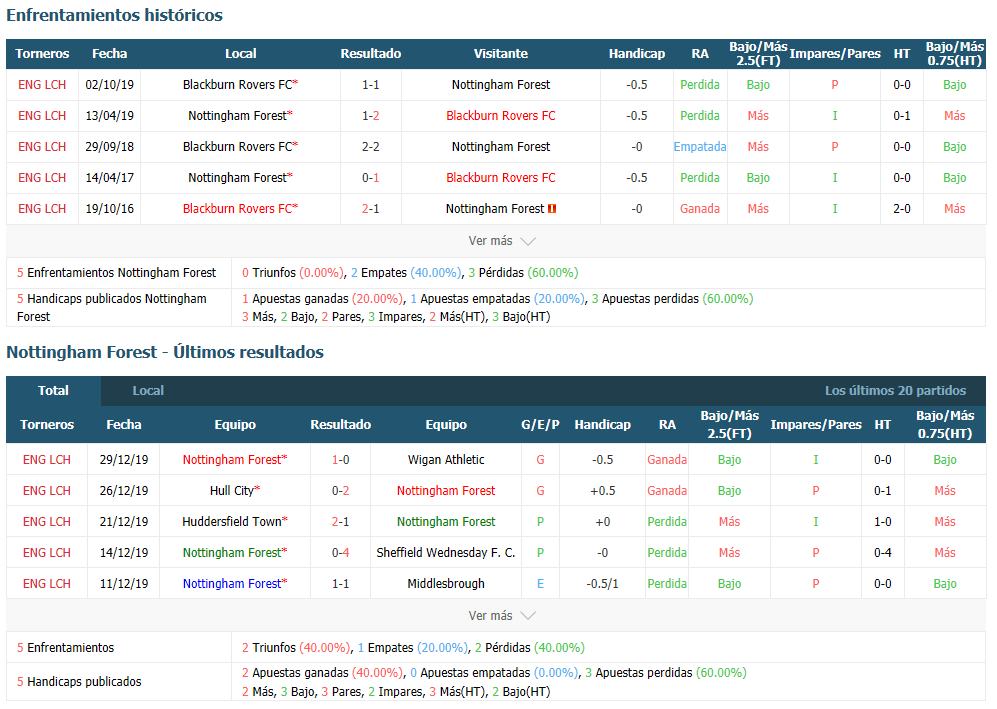Click handicap -0.5/1 on Middlesbrough row
997x709 pixels.
pyautogui.click(x=602, y=584)
